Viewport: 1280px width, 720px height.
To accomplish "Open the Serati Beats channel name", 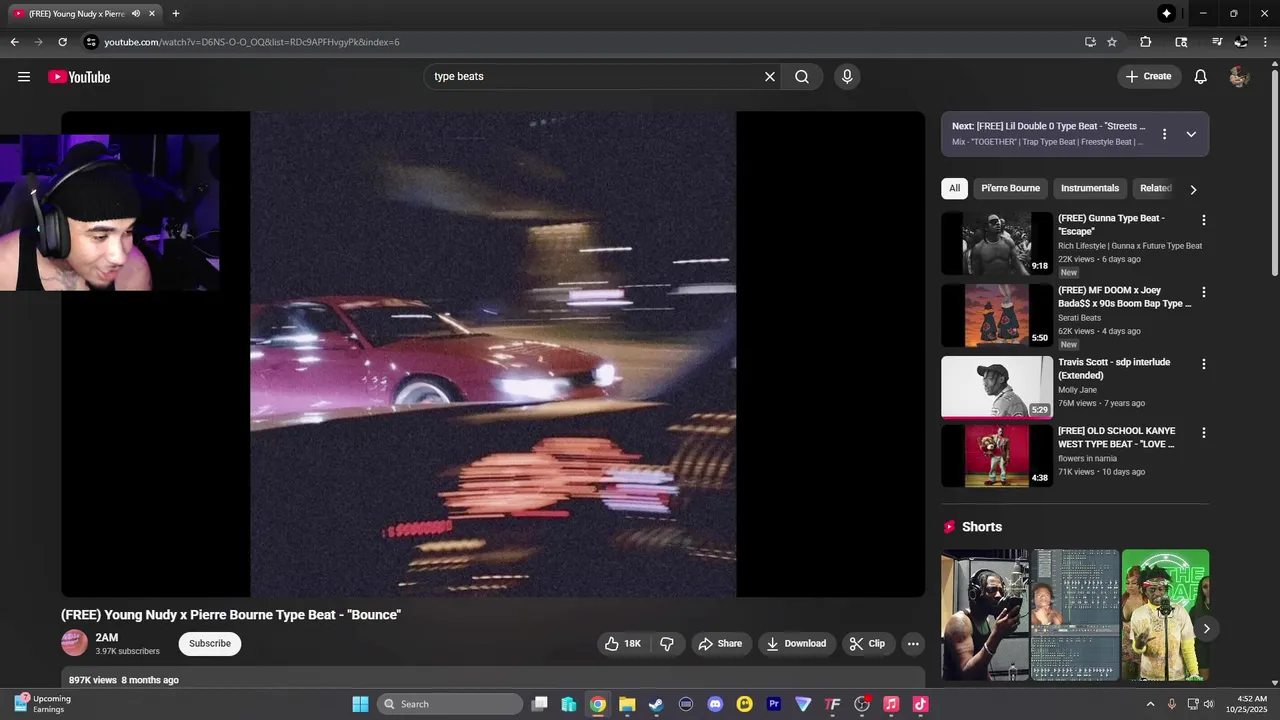I will (x=1080, y=318).
